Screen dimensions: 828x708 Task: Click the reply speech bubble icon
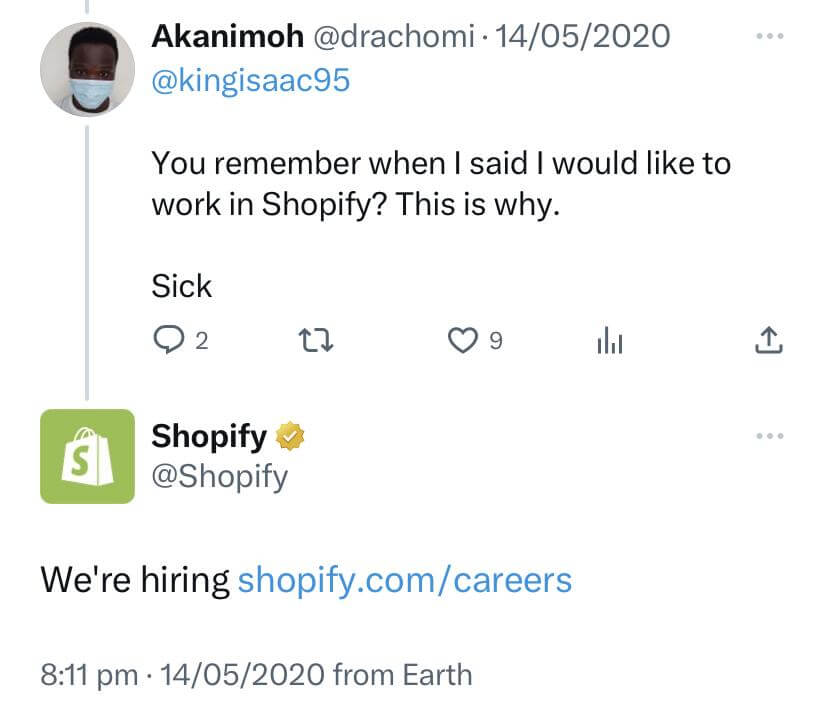click(166, 342)
